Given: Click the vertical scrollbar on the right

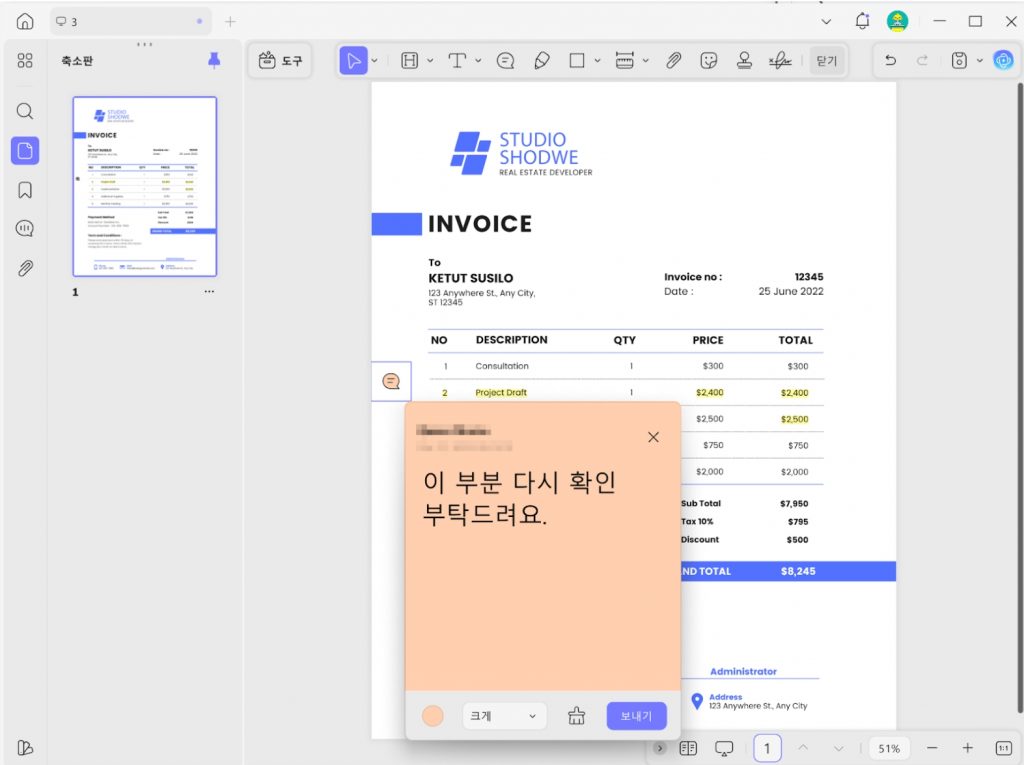Looking at the screenshot, I should 1020,397.
